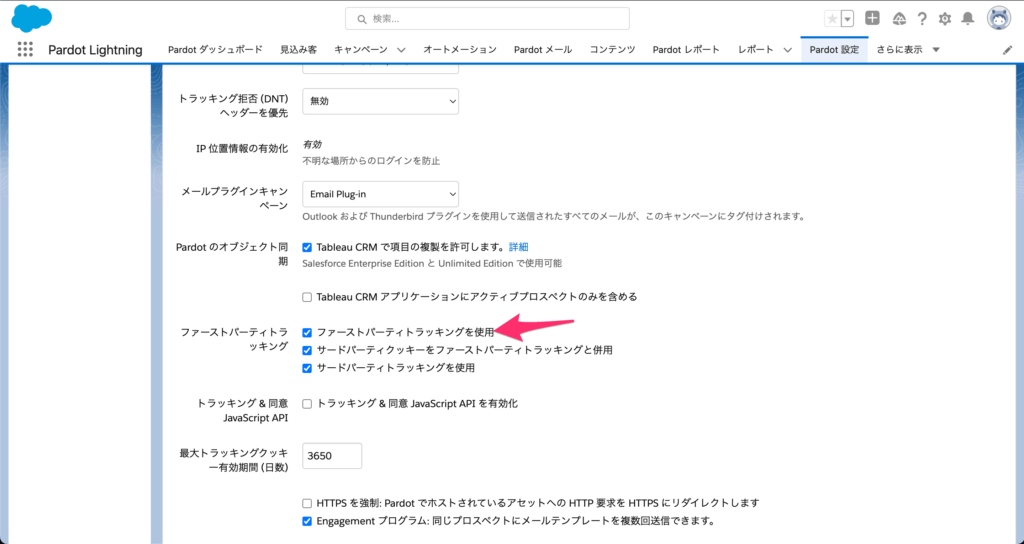
Task: Open the Trailhead guidance cloud icon
Action: [899, 19]
